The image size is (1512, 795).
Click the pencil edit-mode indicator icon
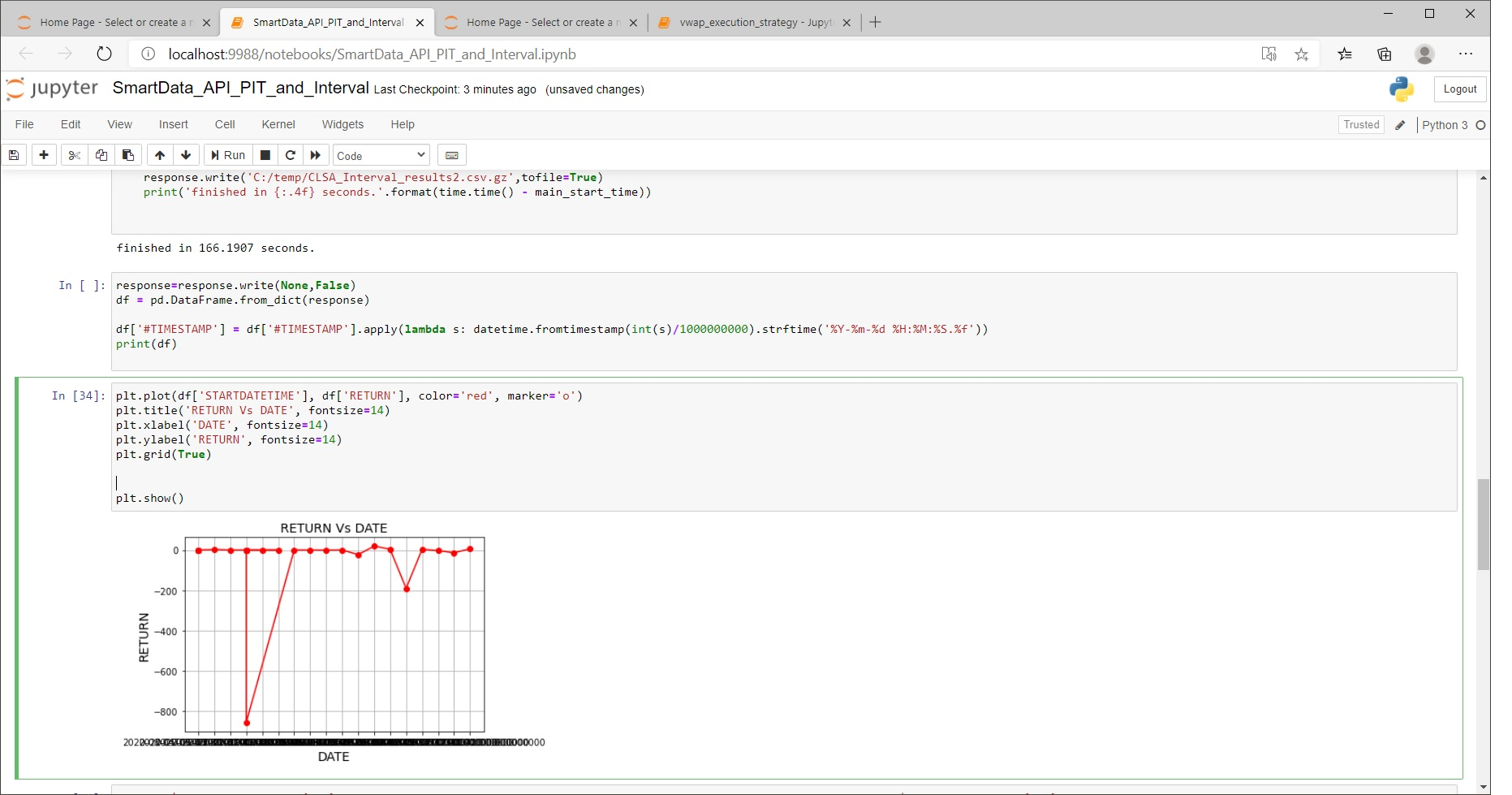click(x=1400, y=125)
